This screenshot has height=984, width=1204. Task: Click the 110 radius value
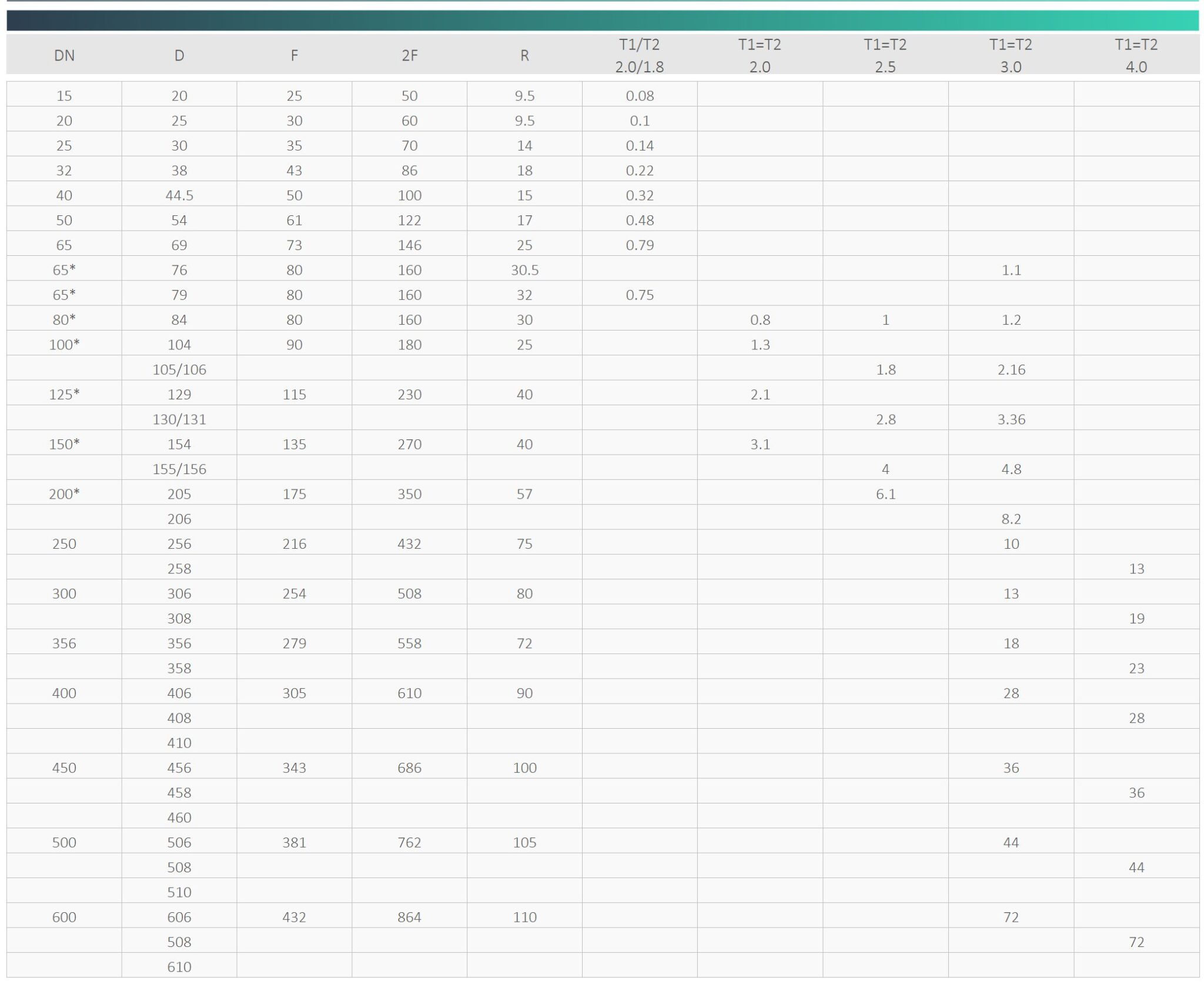click(x=524, y=917)
